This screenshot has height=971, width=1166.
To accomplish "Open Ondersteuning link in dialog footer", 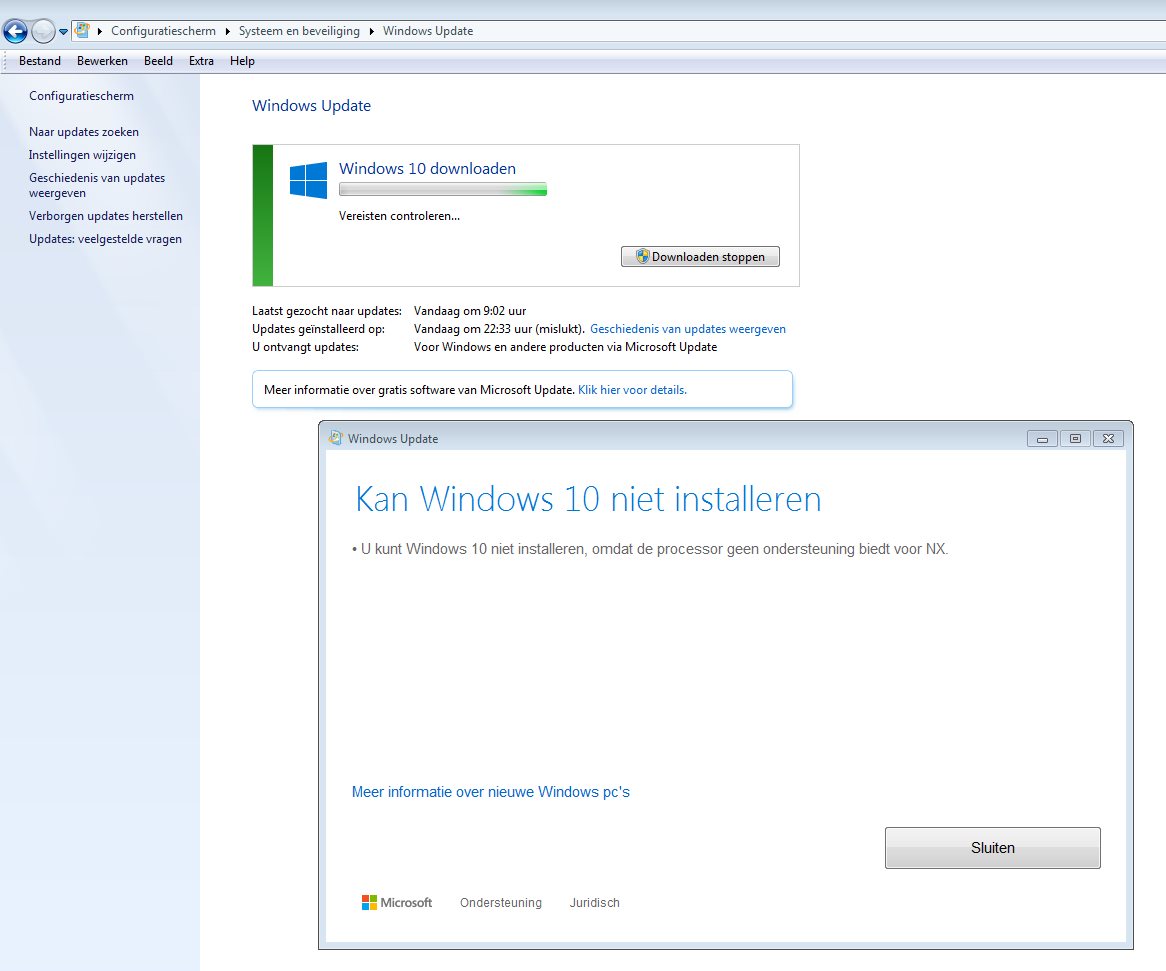I will (x=500, y=903).
